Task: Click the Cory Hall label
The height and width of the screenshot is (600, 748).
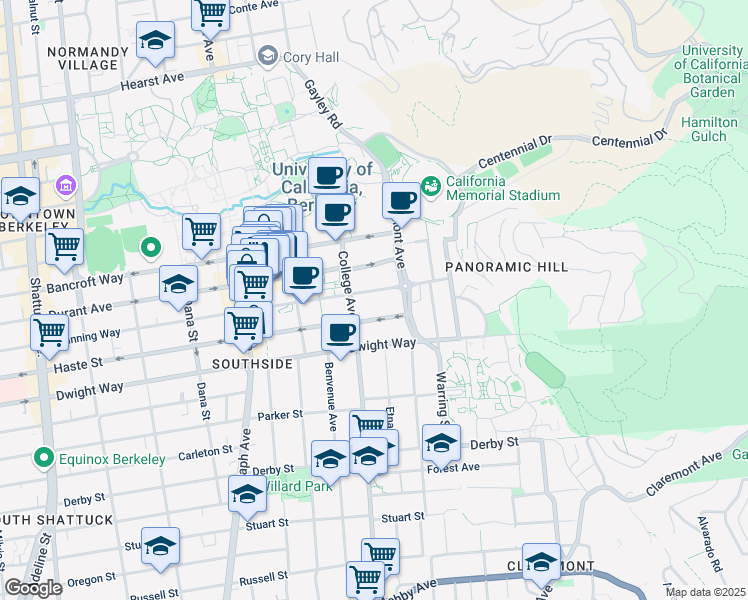Action: click(311, 57)
